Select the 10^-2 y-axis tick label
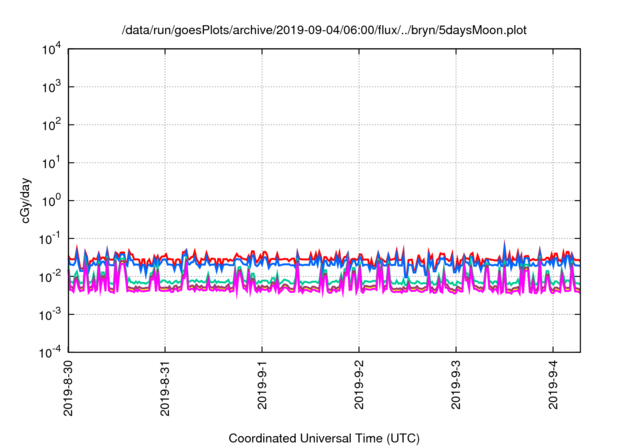 coord(50,277)
